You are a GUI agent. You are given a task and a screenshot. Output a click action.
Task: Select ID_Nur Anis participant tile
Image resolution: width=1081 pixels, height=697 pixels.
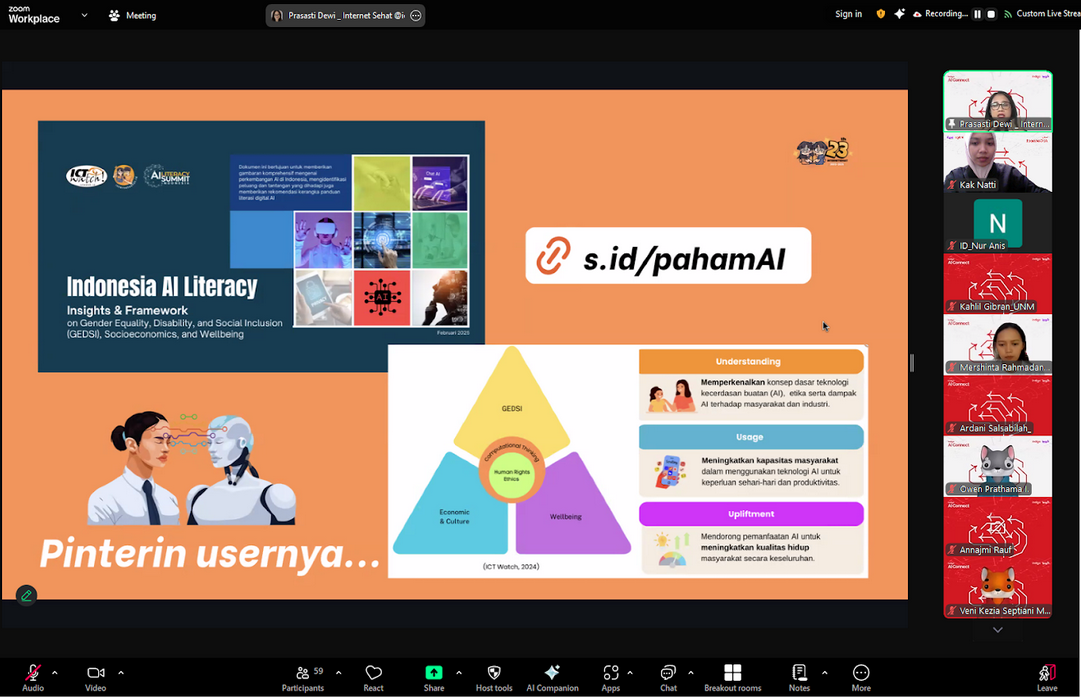click(x=998, y=223)
